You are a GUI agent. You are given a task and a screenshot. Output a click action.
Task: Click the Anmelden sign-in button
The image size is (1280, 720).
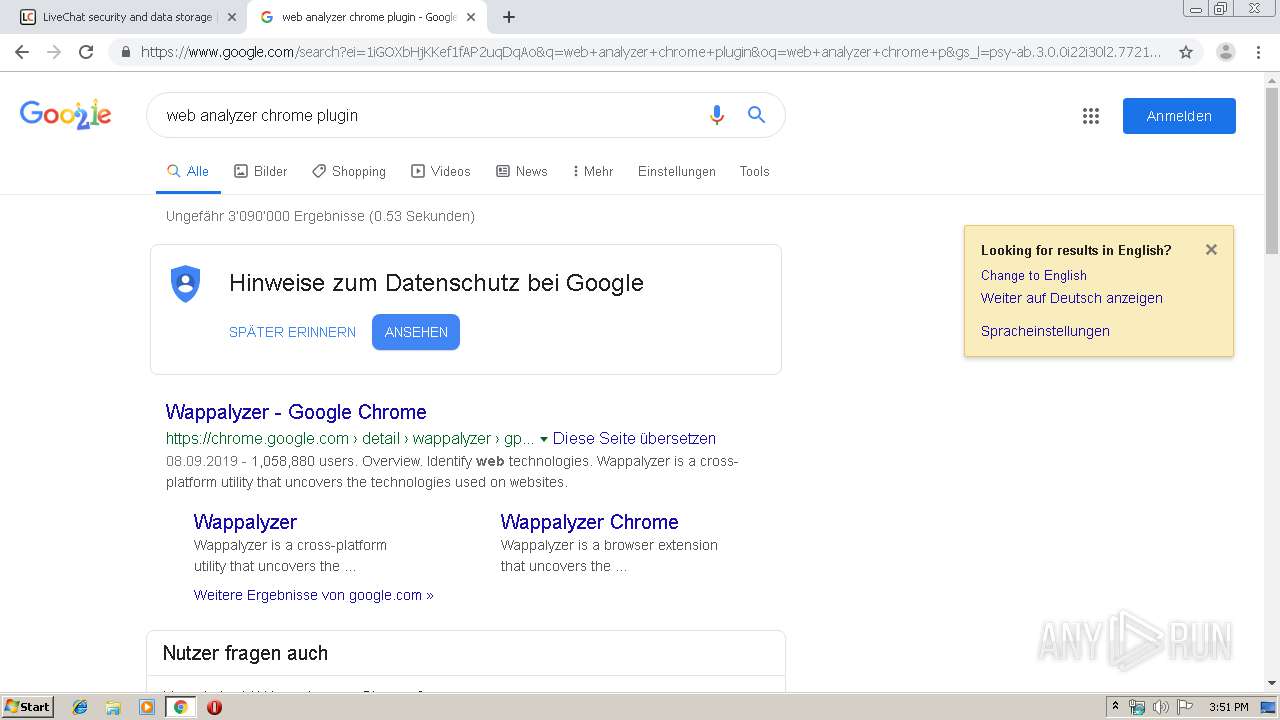click(x=1179, y=116)
